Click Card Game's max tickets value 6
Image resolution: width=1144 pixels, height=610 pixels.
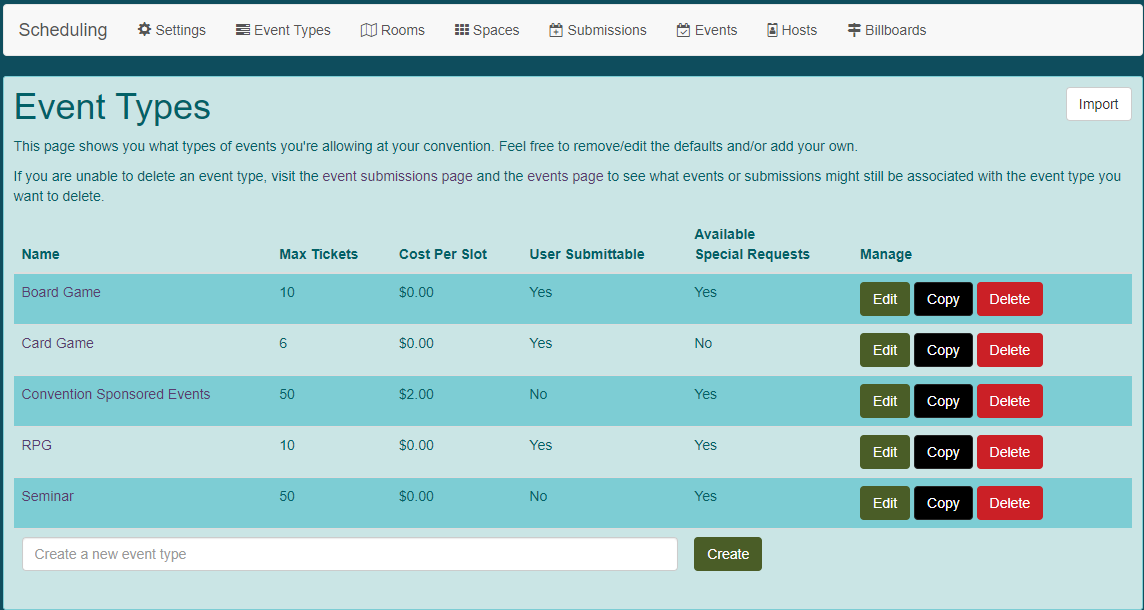point(283,343)
